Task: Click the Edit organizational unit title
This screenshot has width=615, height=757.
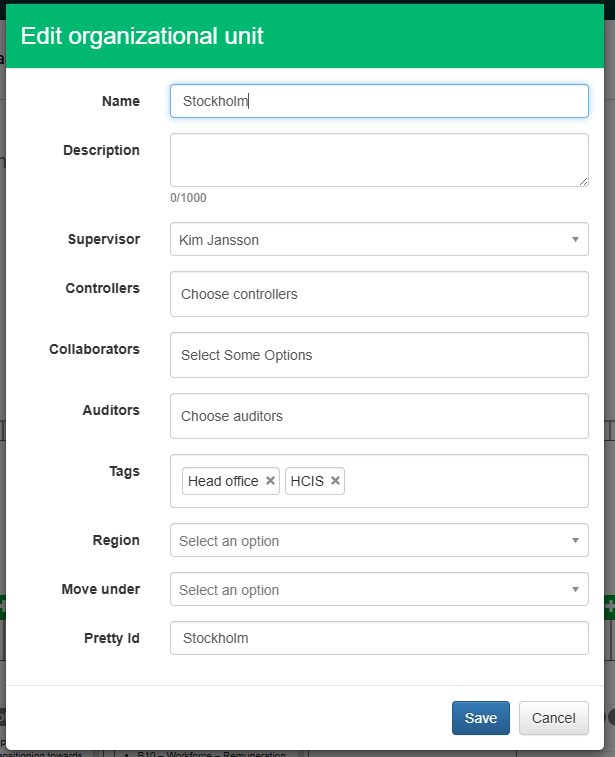Action: click(x=142, y=37)
